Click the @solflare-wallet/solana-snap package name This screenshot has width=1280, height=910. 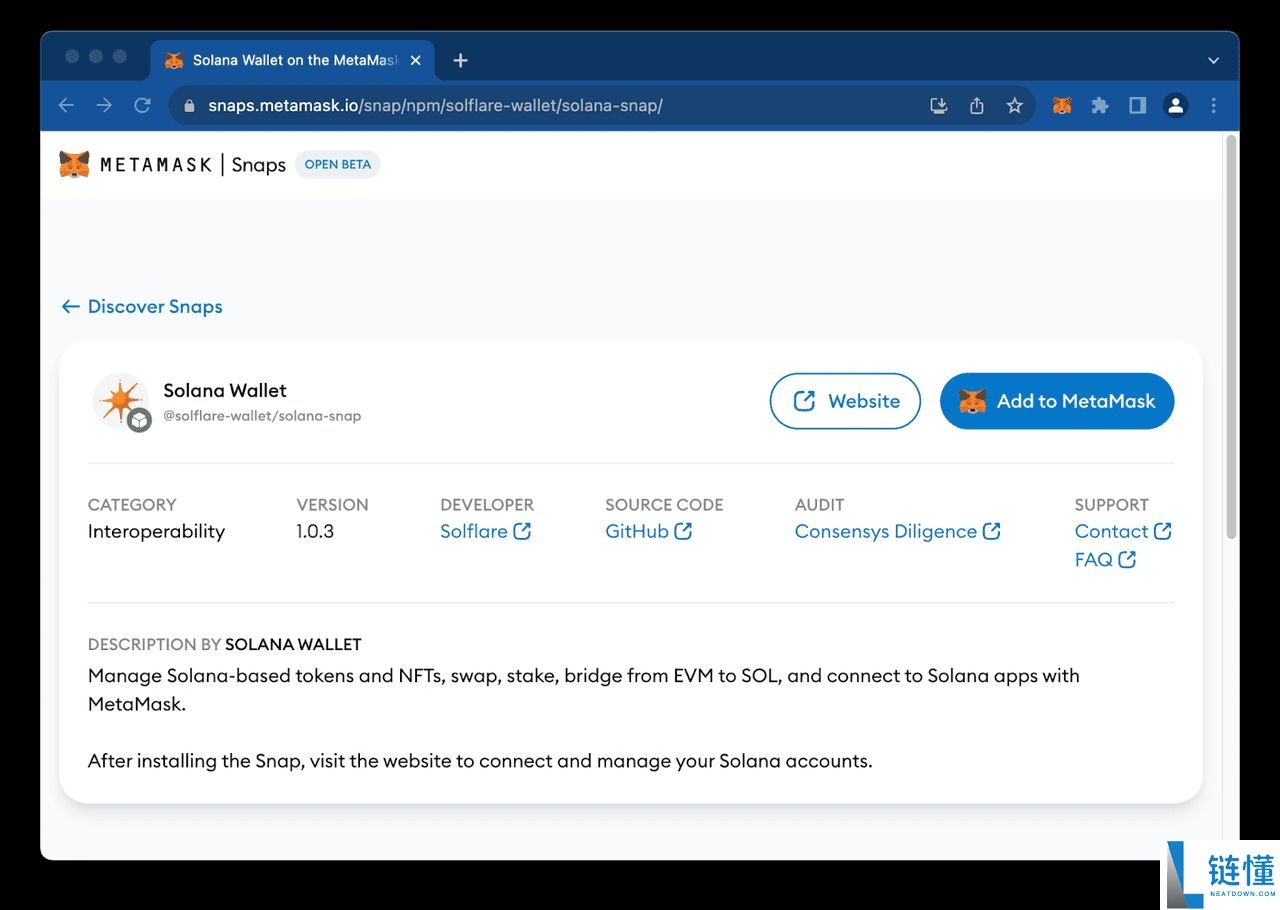pos(262,416)
